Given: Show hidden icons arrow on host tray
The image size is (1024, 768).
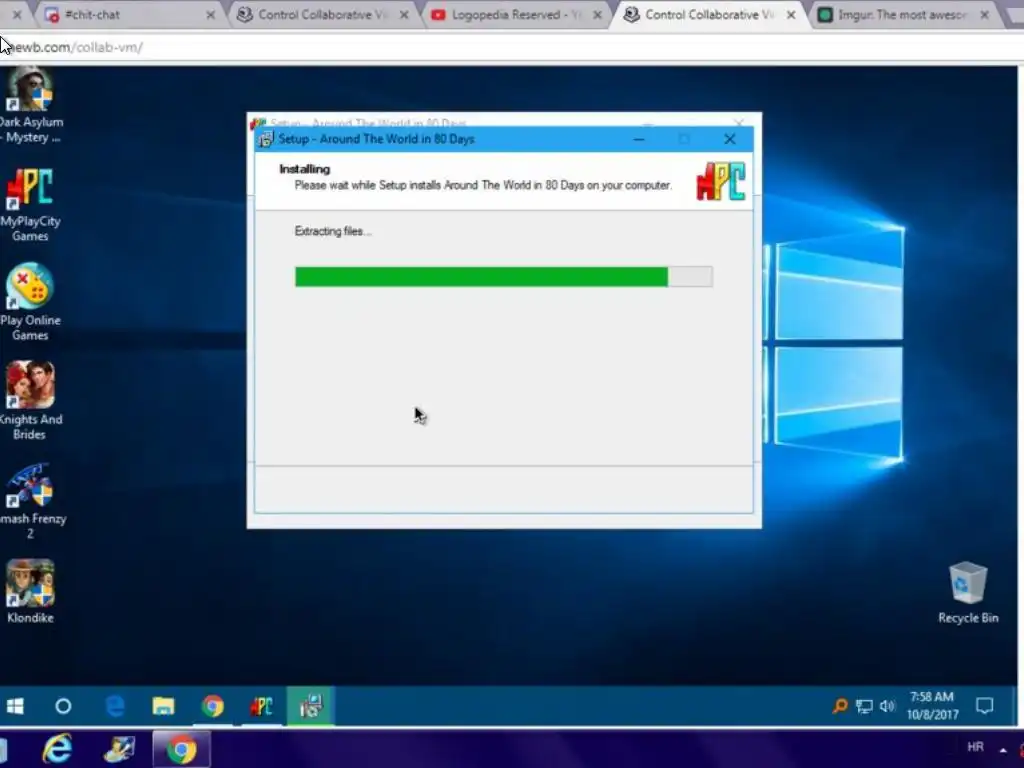Looking at the screenshot, I should pyautogui.click(x=1003, y=749).
